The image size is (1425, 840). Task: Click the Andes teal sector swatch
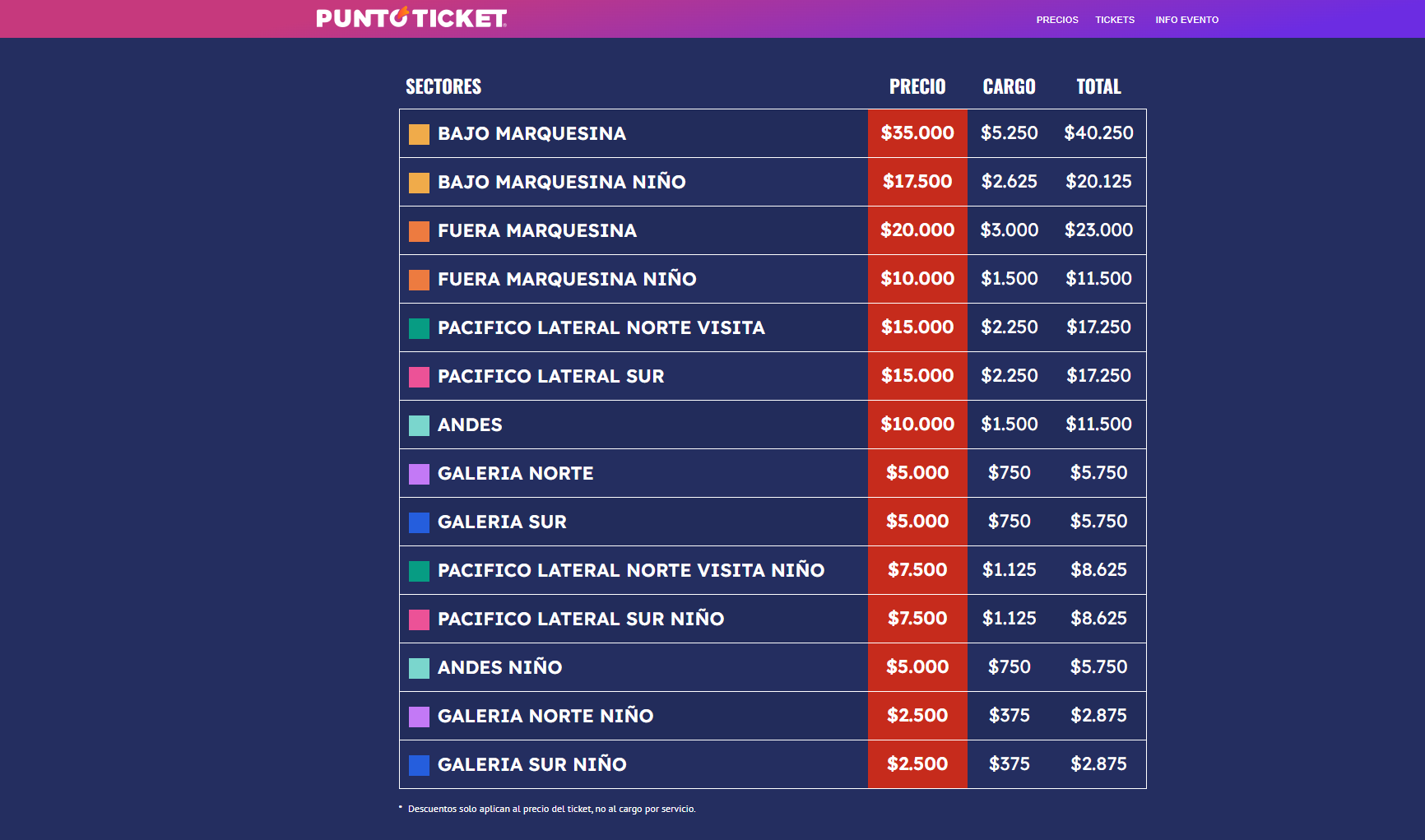tap(419, 425)
